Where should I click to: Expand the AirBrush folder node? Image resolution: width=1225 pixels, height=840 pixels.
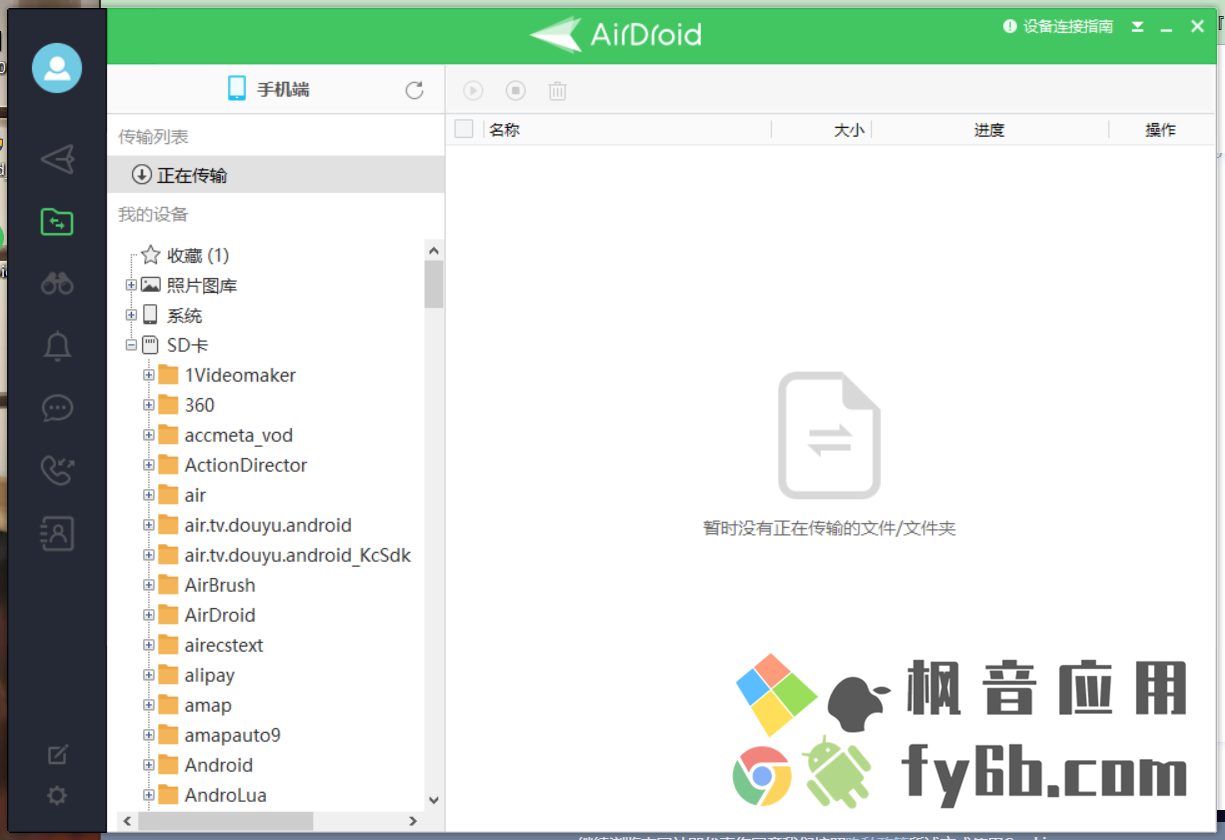(149, 586)
